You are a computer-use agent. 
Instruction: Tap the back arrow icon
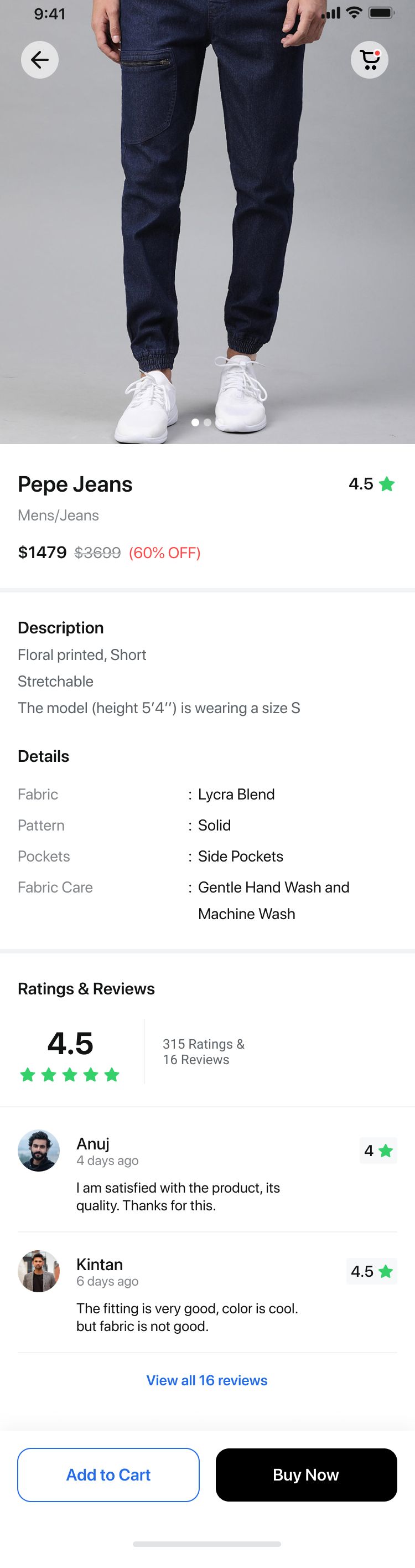pyautogui.click(x=39, y=60)
